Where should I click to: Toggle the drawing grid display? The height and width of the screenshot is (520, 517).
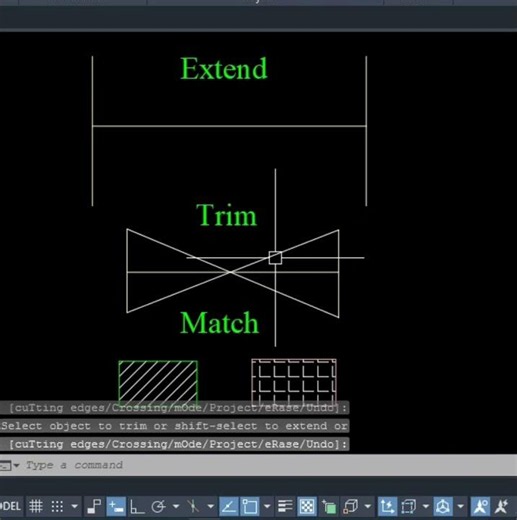pyautogui.click(x=36, y=507)
